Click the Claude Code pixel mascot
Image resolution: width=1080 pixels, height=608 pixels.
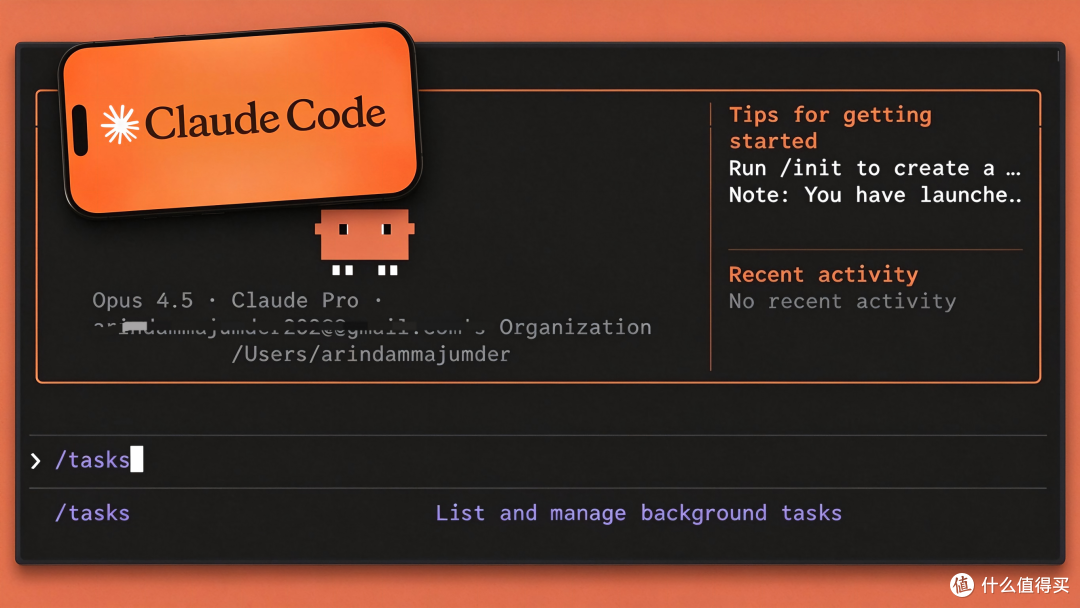pyautogui.click(x=365, y=242)
